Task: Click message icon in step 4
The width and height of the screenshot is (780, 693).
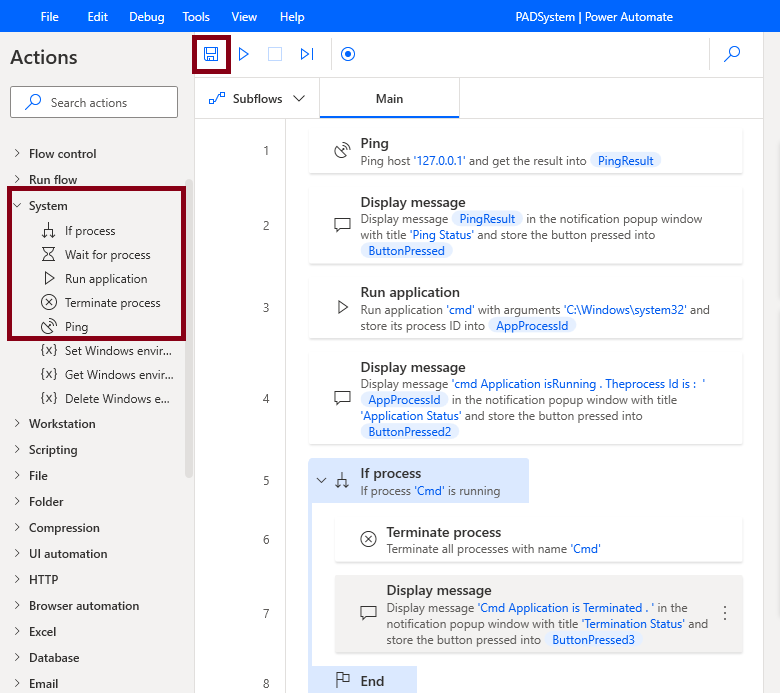Action: pyautogui.click(x=342, y=398)
